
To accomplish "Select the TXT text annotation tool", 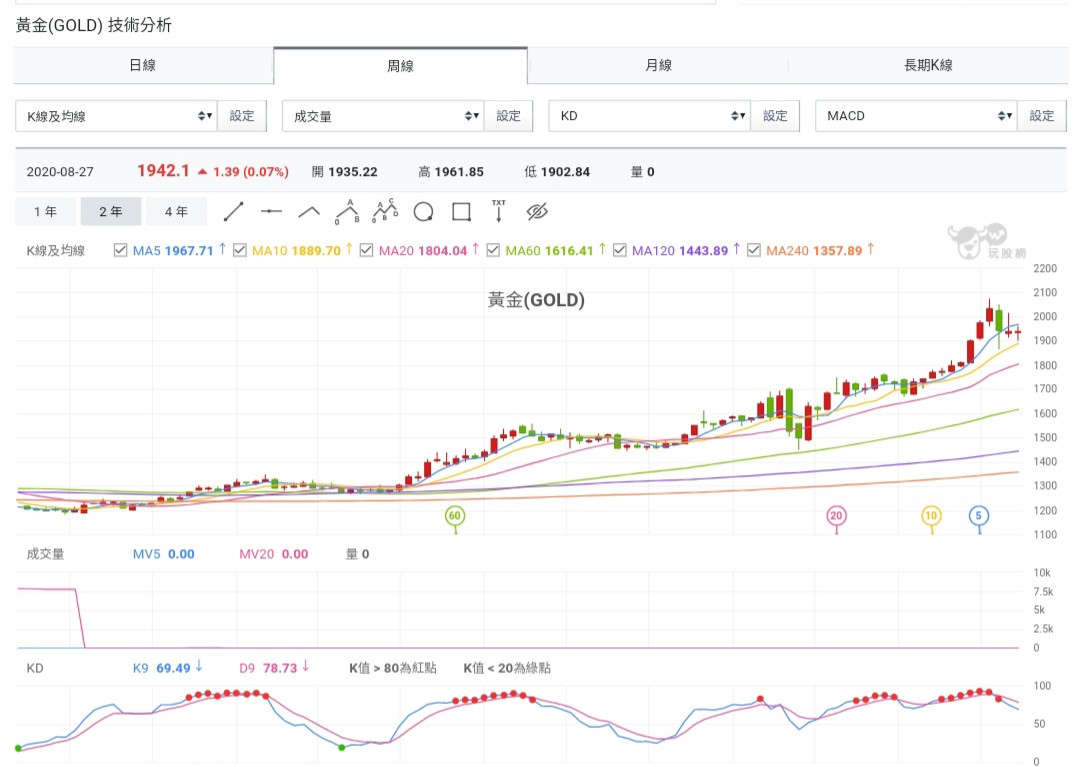I will coord(498,211).
